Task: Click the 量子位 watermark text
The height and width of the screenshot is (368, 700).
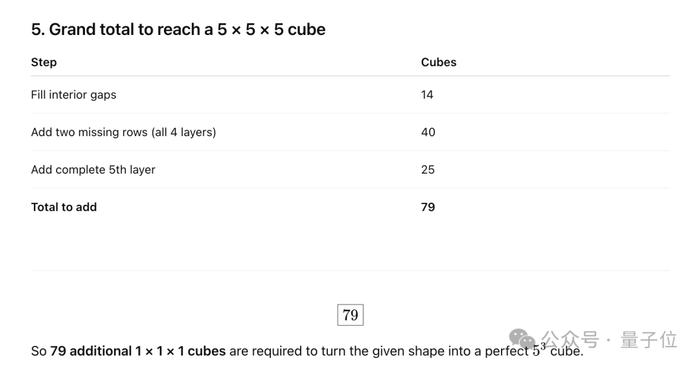Action: click(649, 339)
